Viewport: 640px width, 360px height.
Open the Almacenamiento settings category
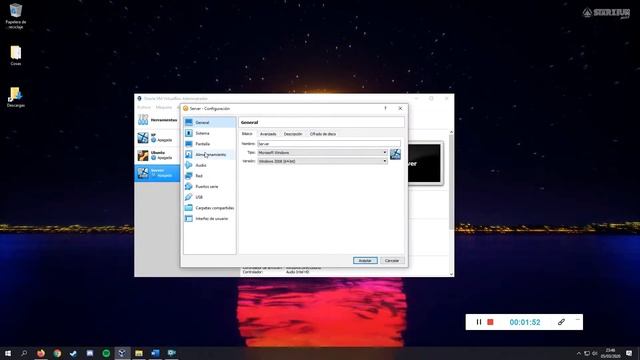(x=209, y=154)
